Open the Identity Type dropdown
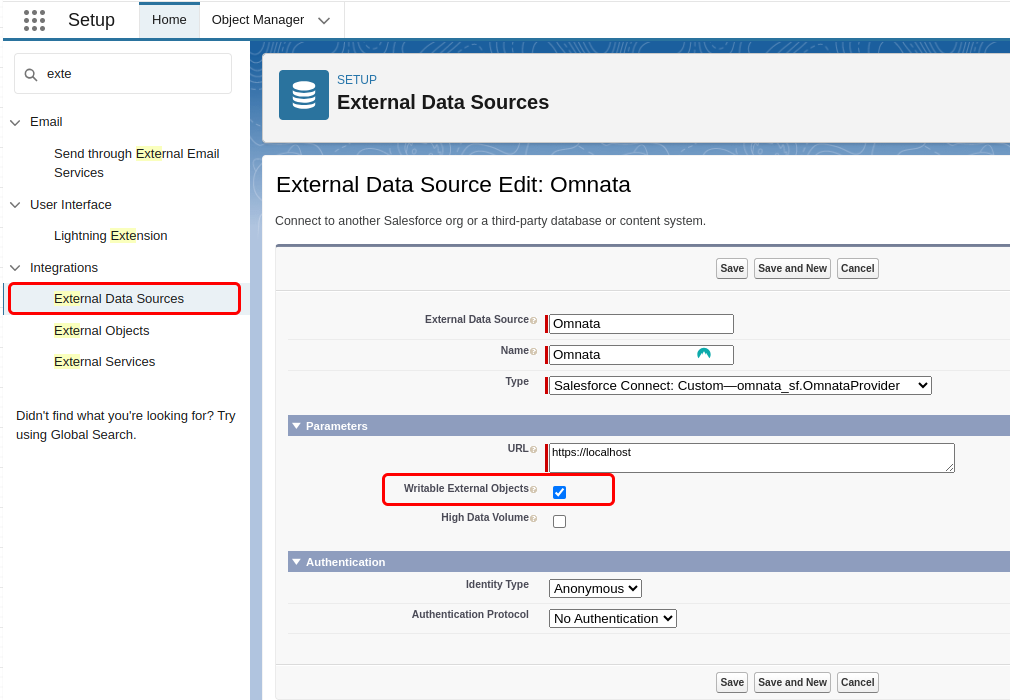 point(595,589)
